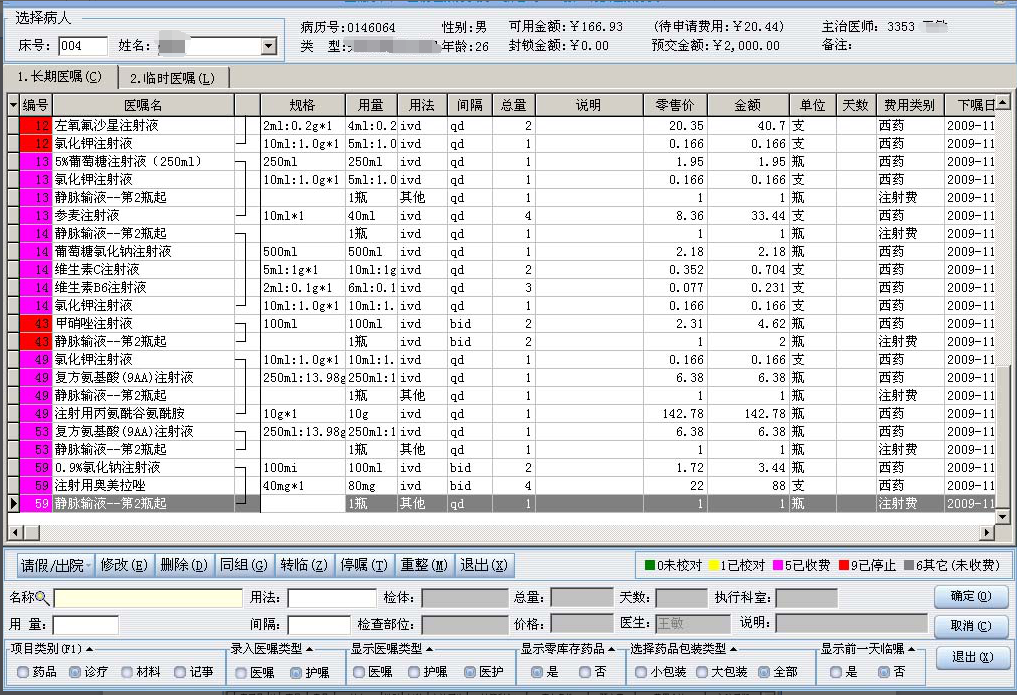
Task: Click the horizontal scrollbar right arrow
Action: click(x=987, y=532)
